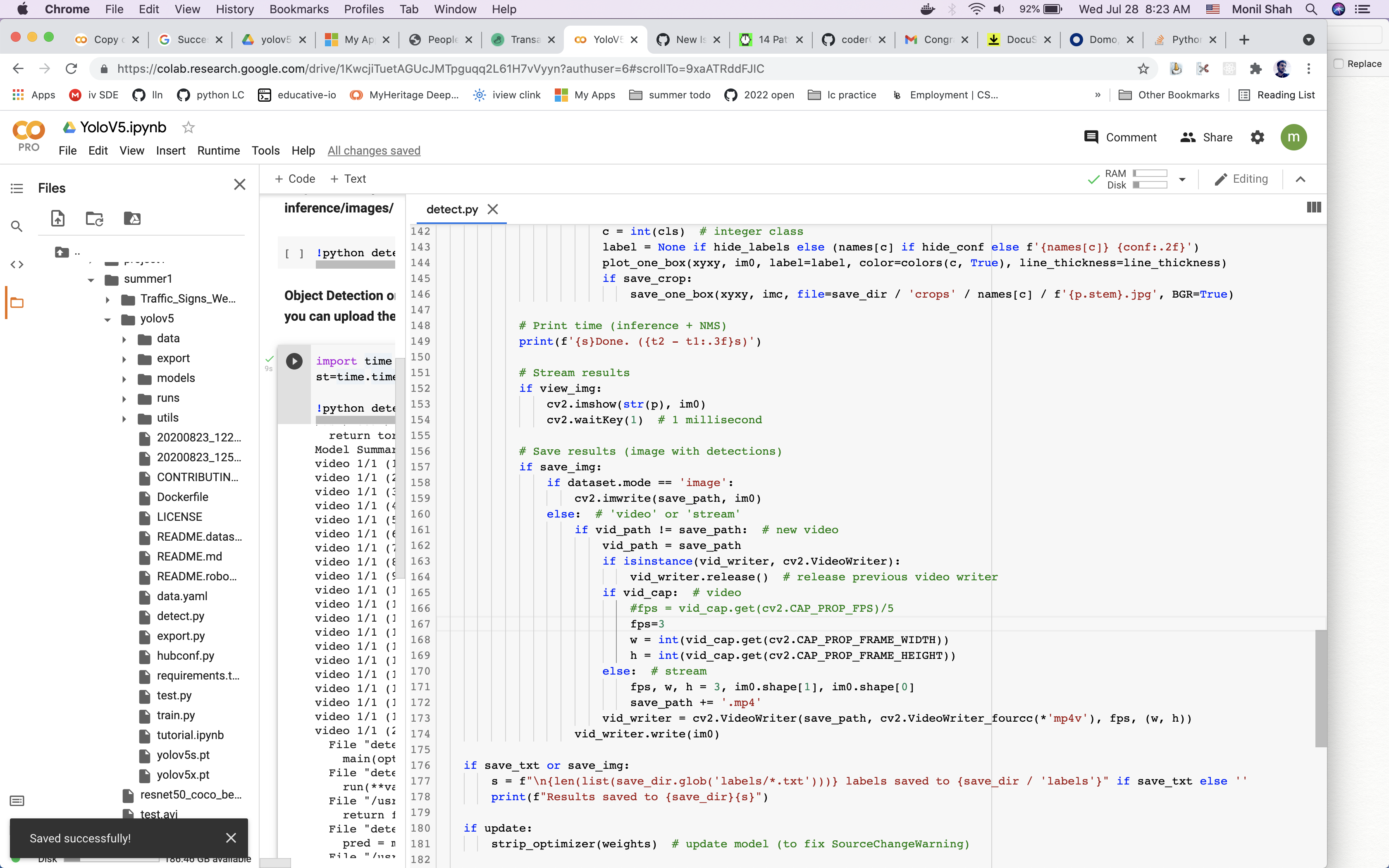The height and width of the screenshot is (868, 1389).
Task: Tick the Replace checkbox in the background window
Action: [x=1339, y=64]
